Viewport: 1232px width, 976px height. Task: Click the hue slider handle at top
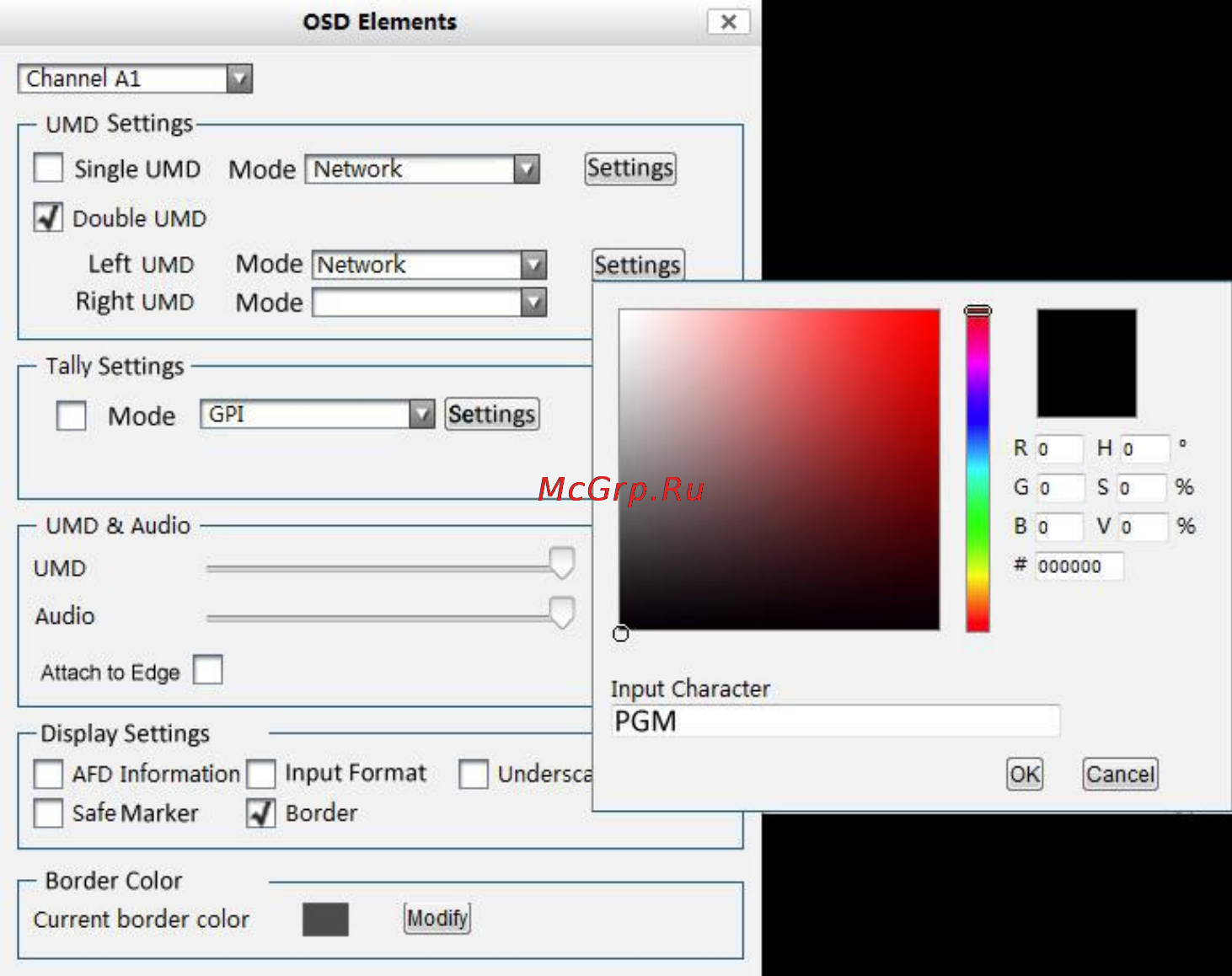click(978, 311)
